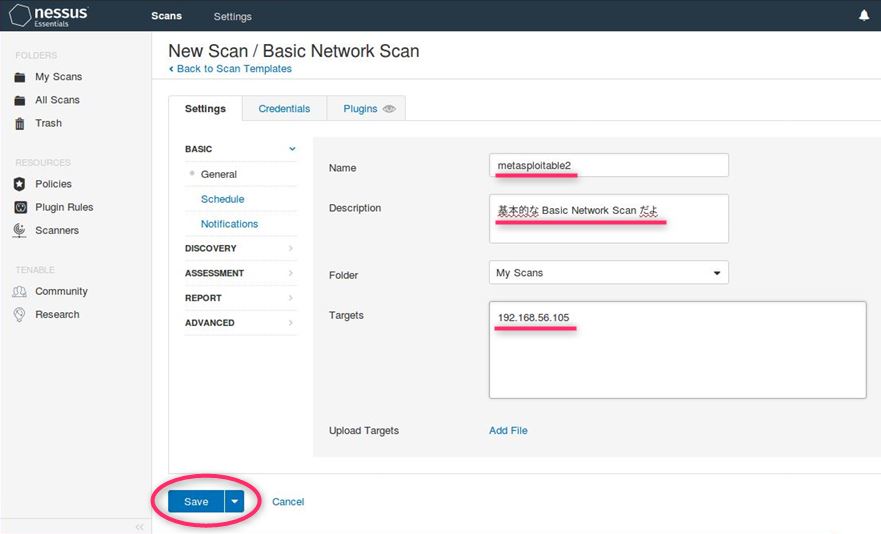Expand the ADVANCED section

pyautogui.click(x=240, y=323)
